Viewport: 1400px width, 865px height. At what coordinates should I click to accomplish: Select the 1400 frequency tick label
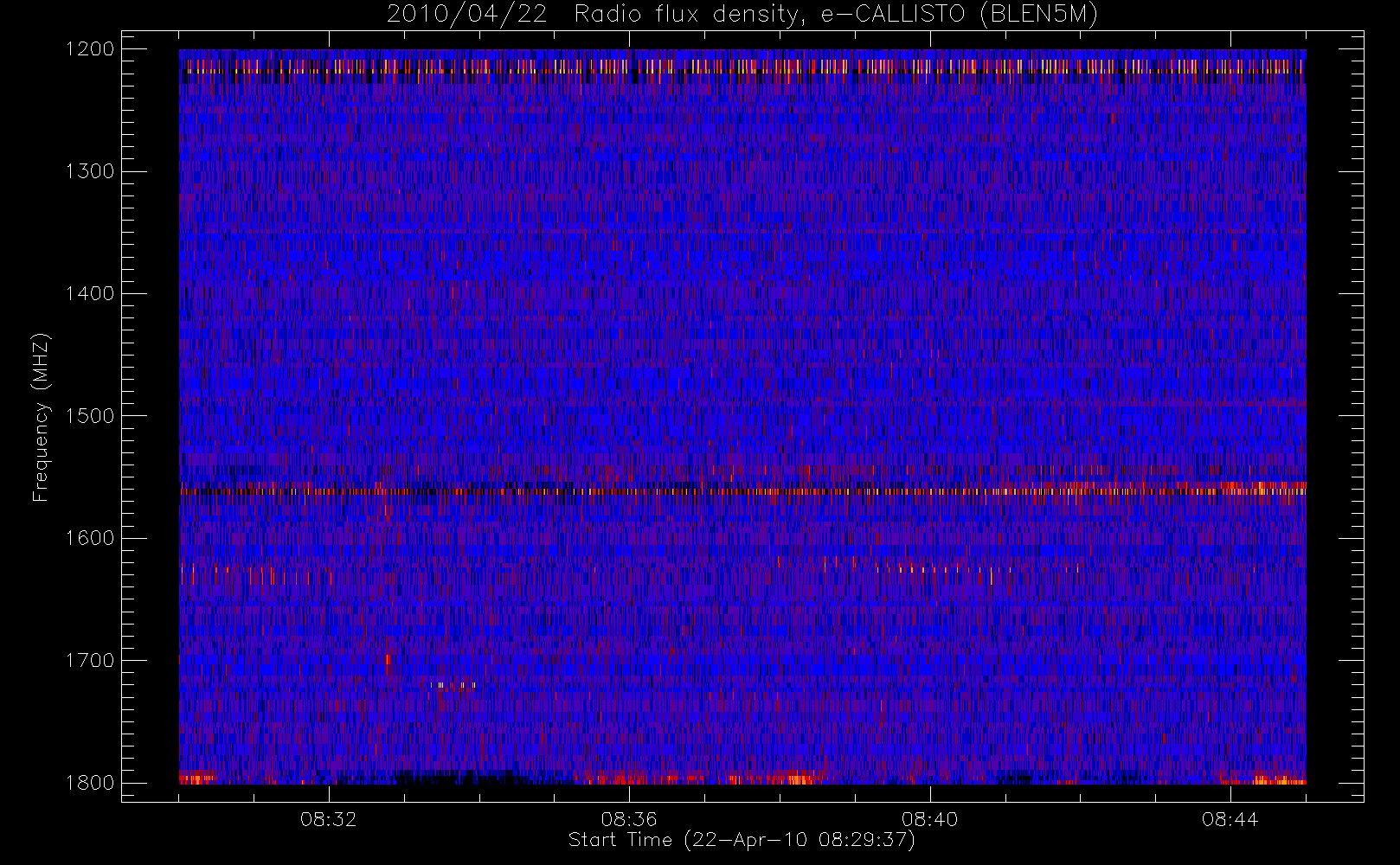coord(90,294)
